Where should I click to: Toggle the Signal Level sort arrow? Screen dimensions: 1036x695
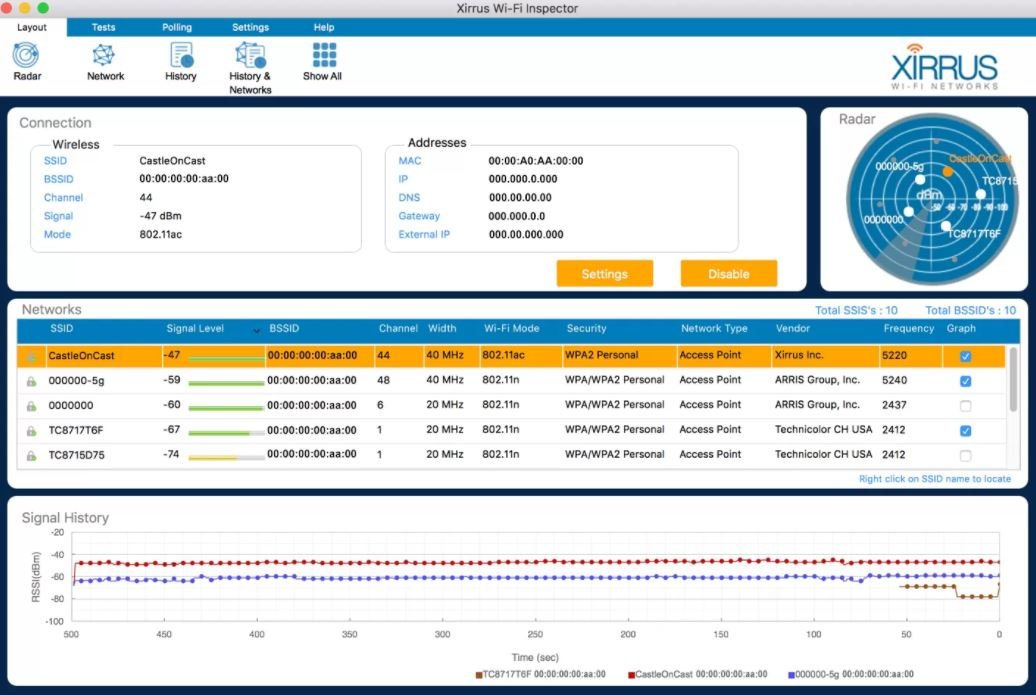(x=256, y=330)
